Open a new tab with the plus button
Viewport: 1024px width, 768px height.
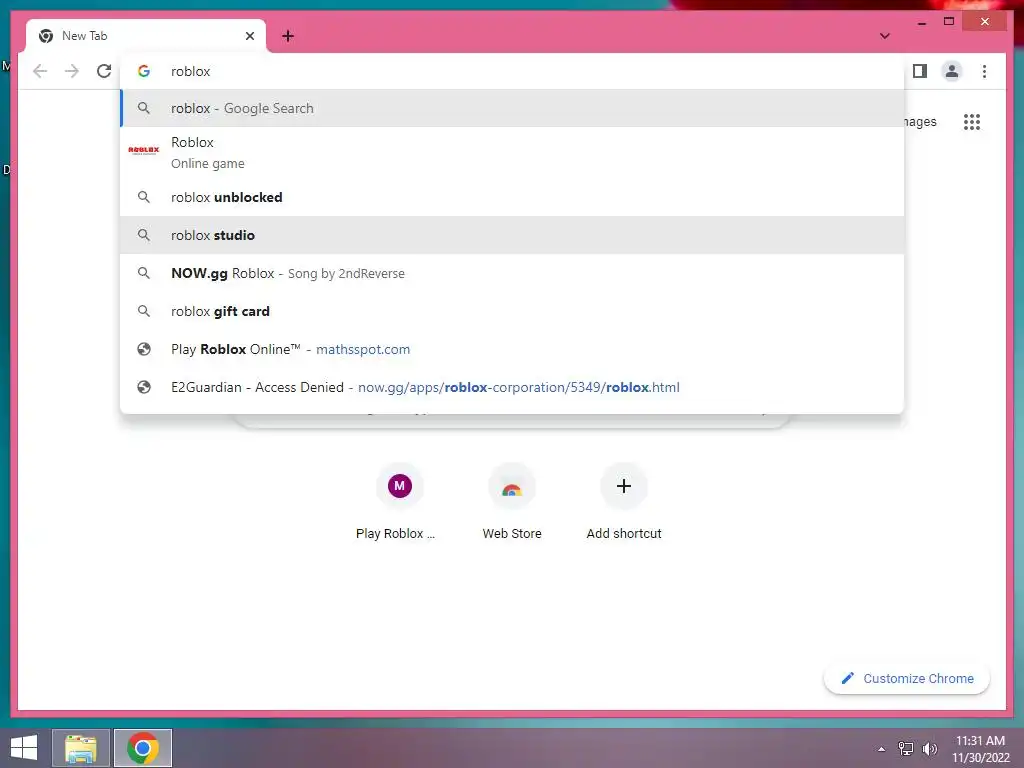pyautogui.click(x=288, y=36)
